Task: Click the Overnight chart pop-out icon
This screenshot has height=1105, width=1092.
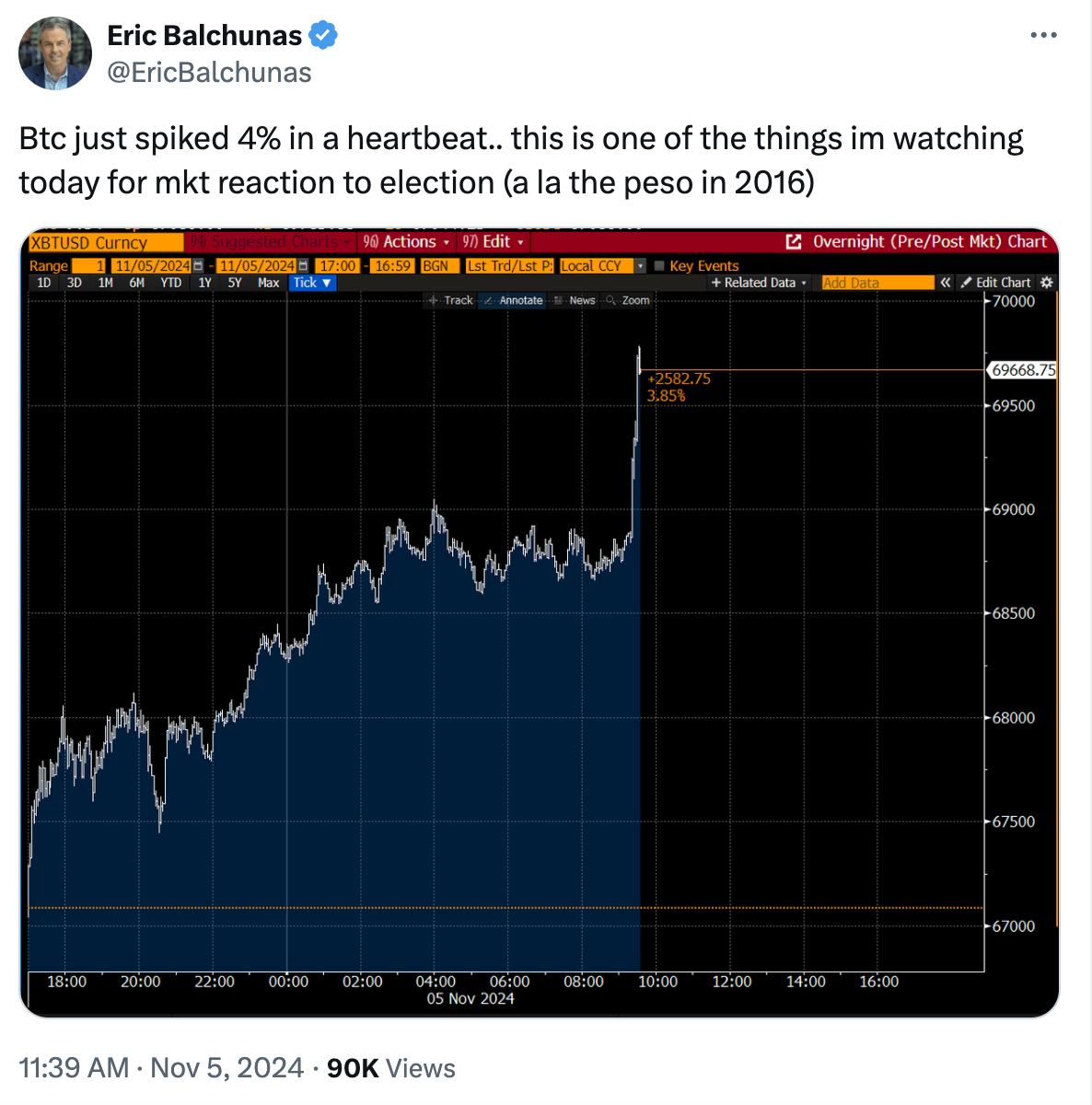Action: coord(794,241)
